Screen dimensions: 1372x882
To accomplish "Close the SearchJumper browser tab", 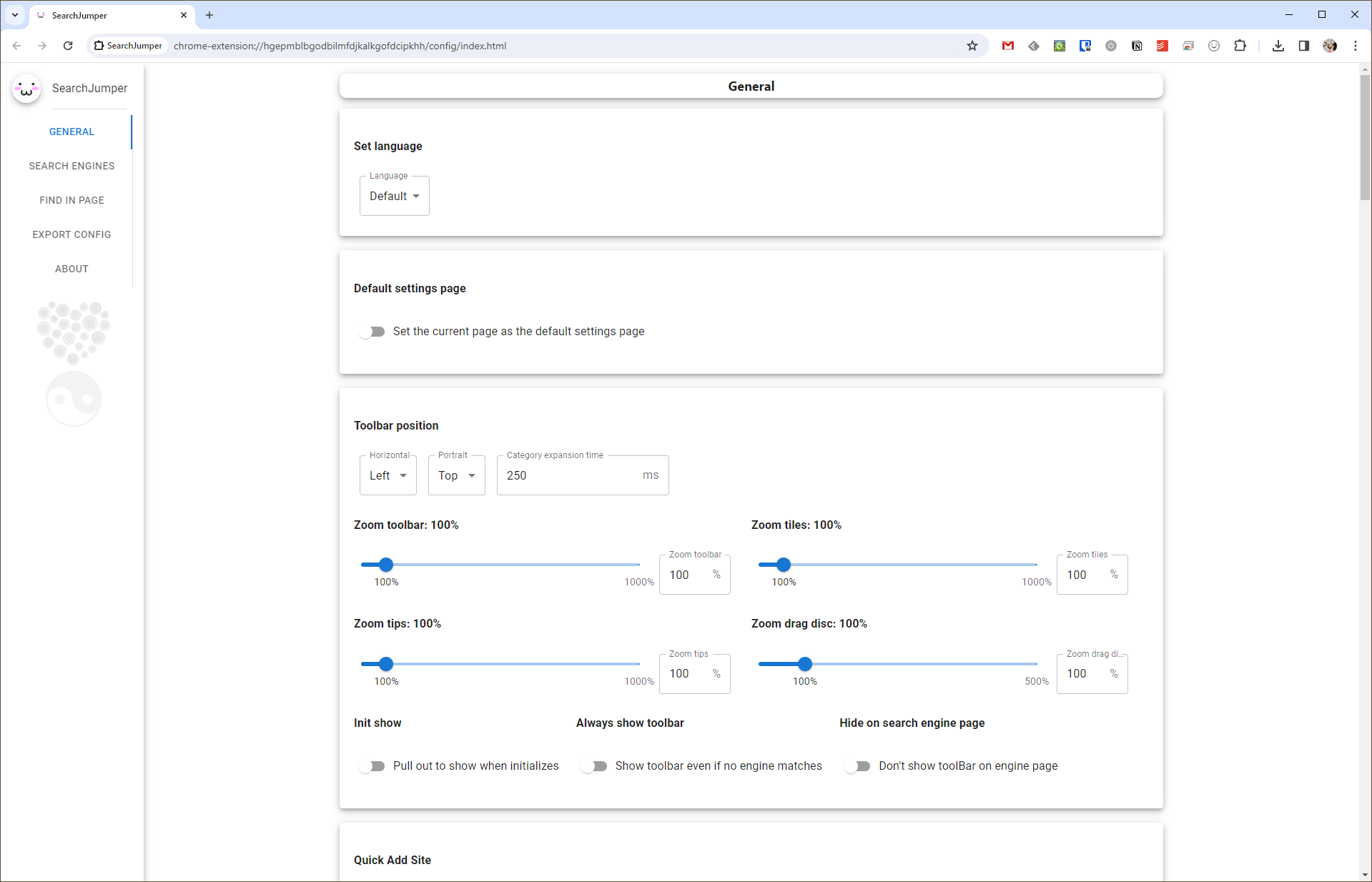I will click(184, 15).
